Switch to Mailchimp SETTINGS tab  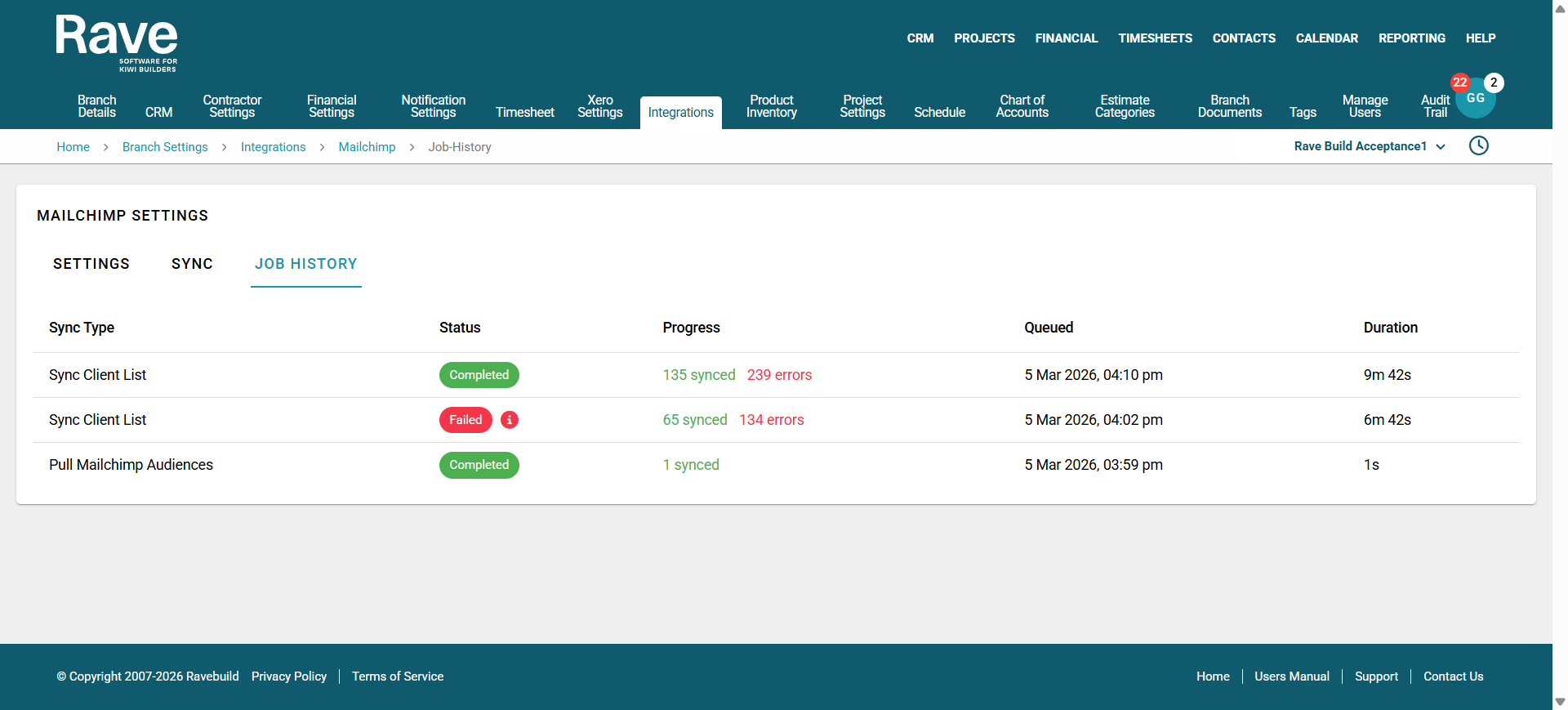91,264
